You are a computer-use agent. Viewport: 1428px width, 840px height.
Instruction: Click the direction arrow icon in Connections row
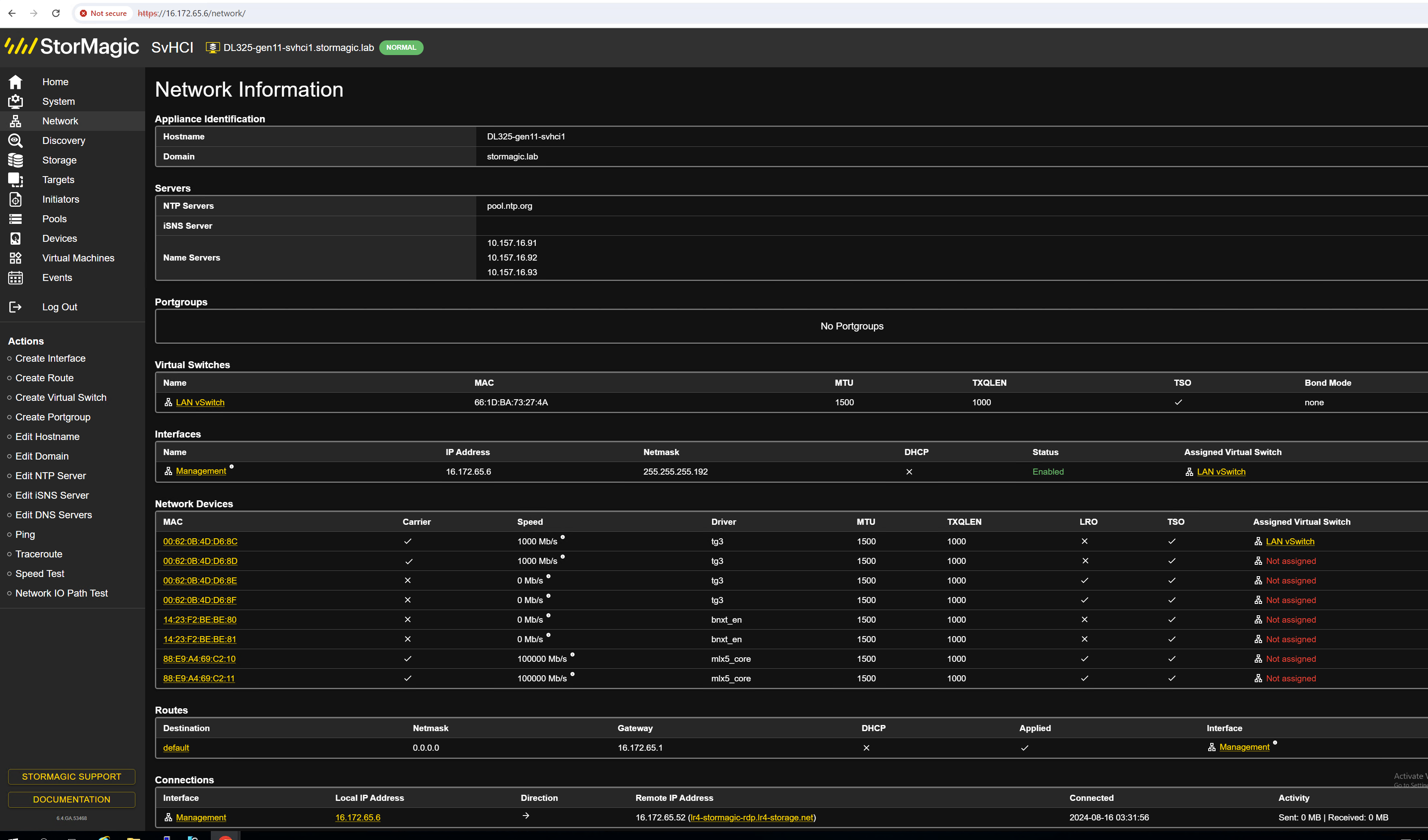click(x=526, y=816)
